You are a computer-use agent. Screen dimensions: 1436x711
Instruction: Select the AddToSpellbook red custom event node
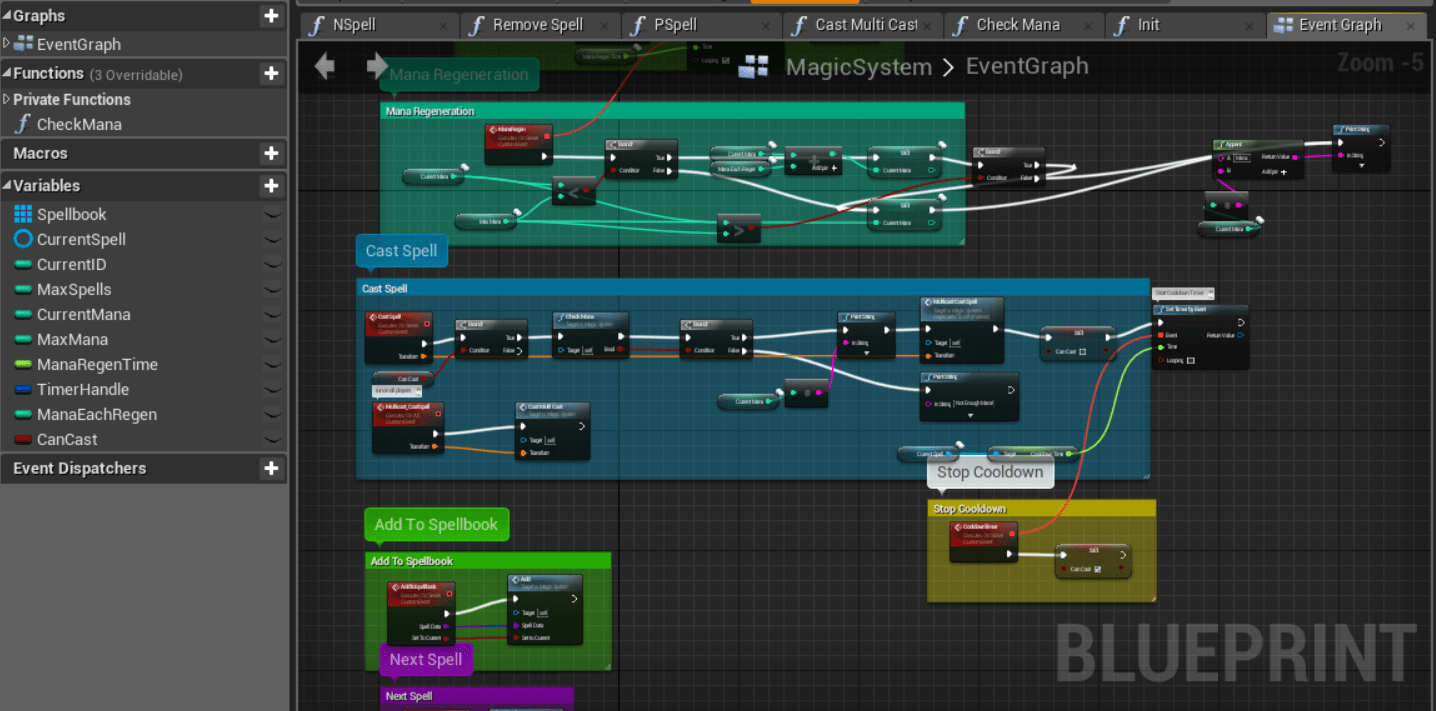pyautogui.click(x=421, y=613)
